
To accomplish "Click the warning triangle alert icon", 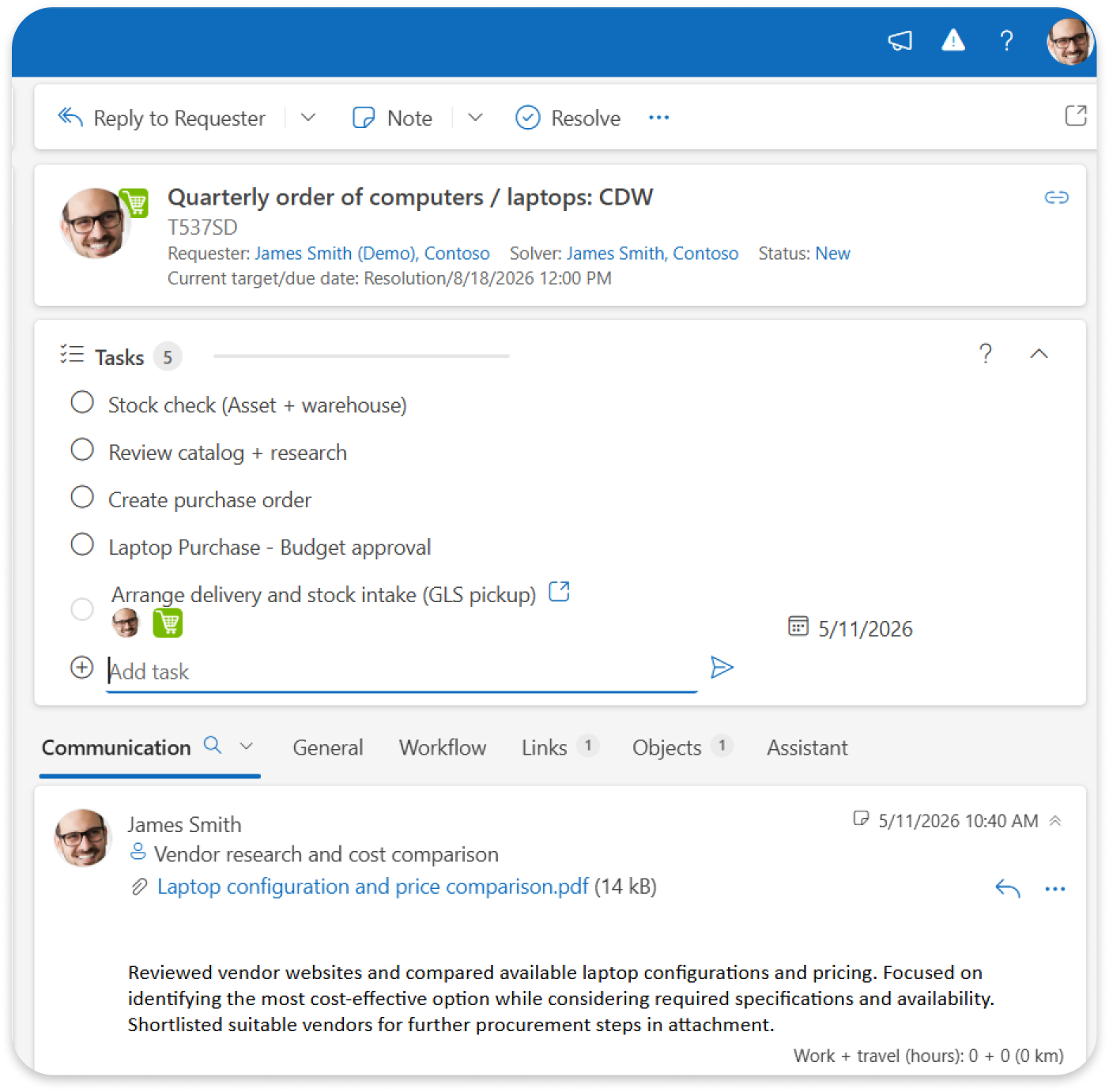I will [x=953, y=40].
